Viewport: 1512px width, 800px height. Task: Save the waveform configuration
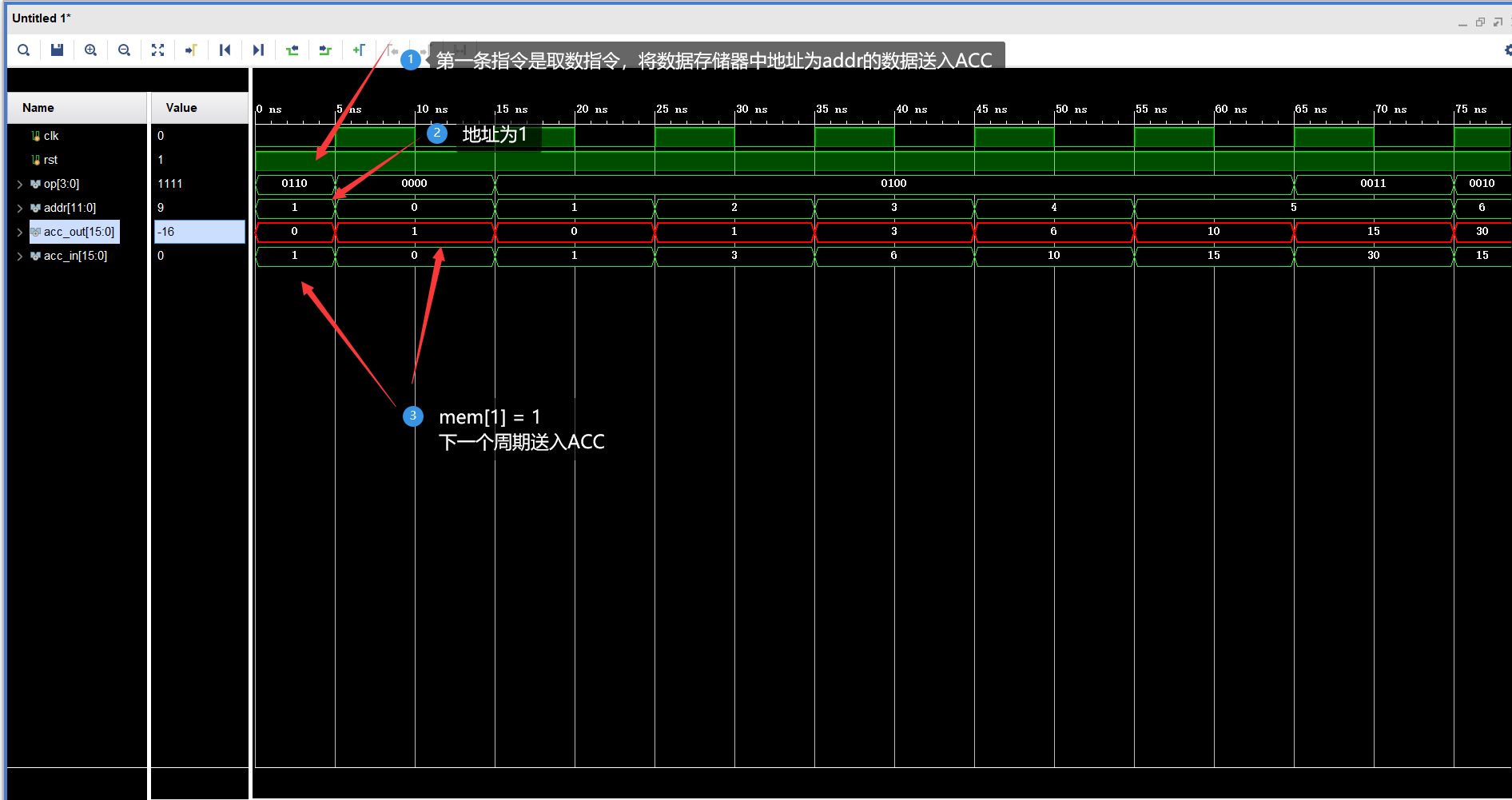click(x=57, y=50)
